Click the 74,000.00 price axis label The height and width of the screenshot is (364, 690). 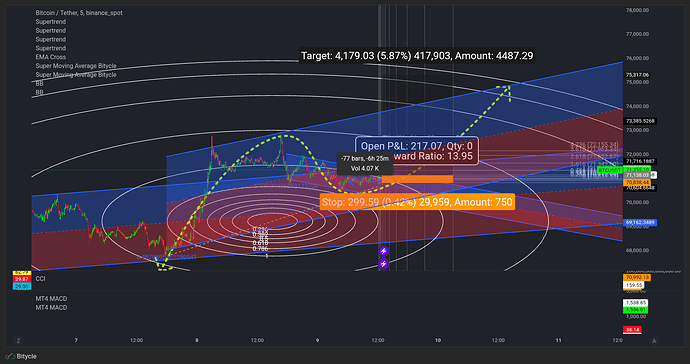coord(637,106)
